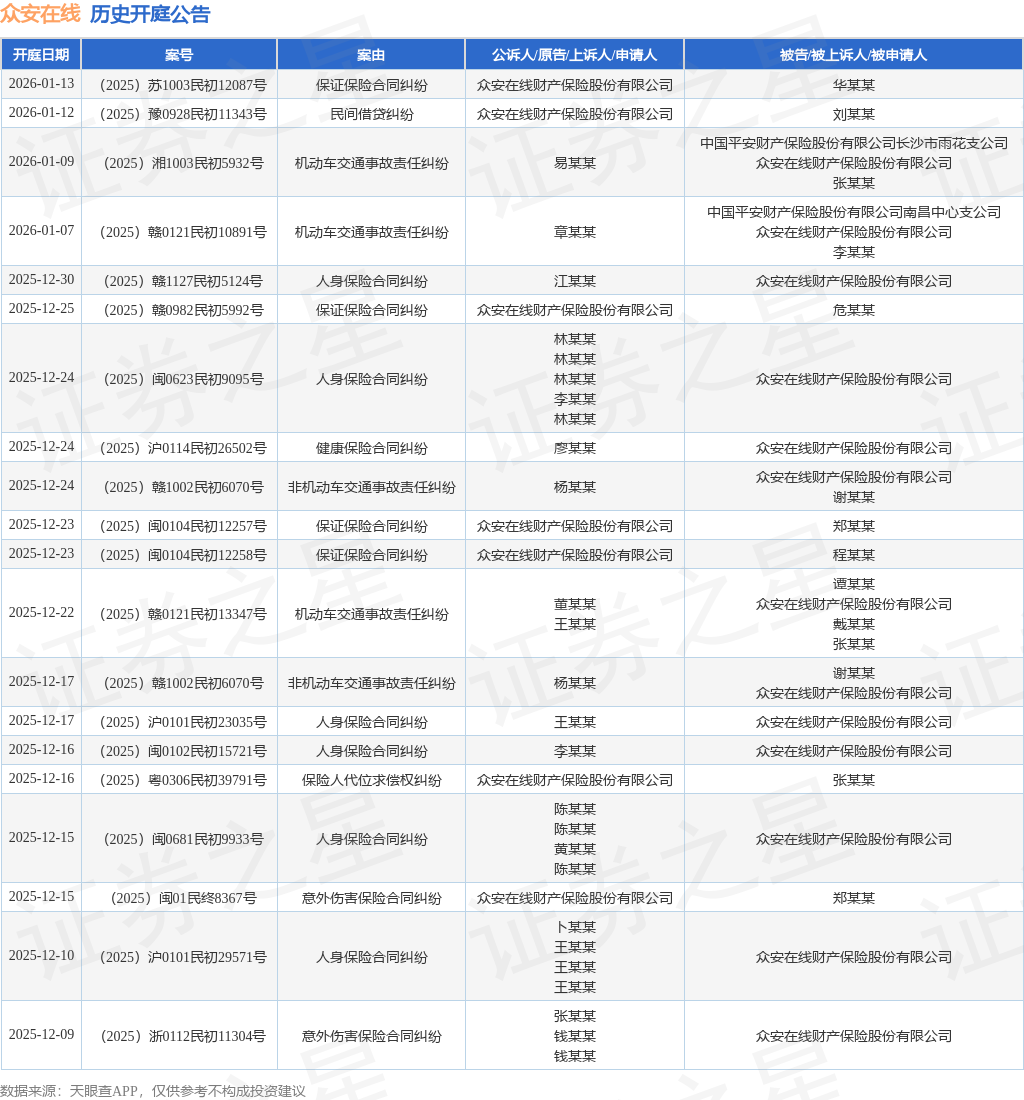Select case number 闽0102民初15721号
This screenshot has width=1024, height=1100.
click(183, 751)
